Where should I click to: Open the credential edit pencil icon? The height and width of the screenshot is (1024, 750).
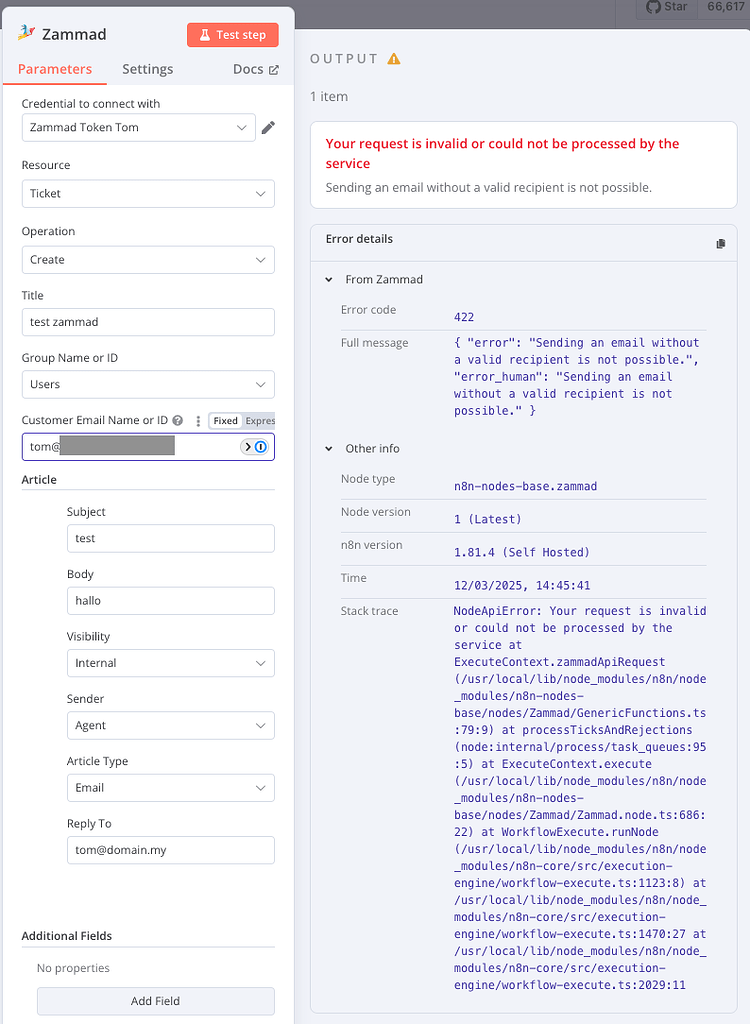coord(268,127)
